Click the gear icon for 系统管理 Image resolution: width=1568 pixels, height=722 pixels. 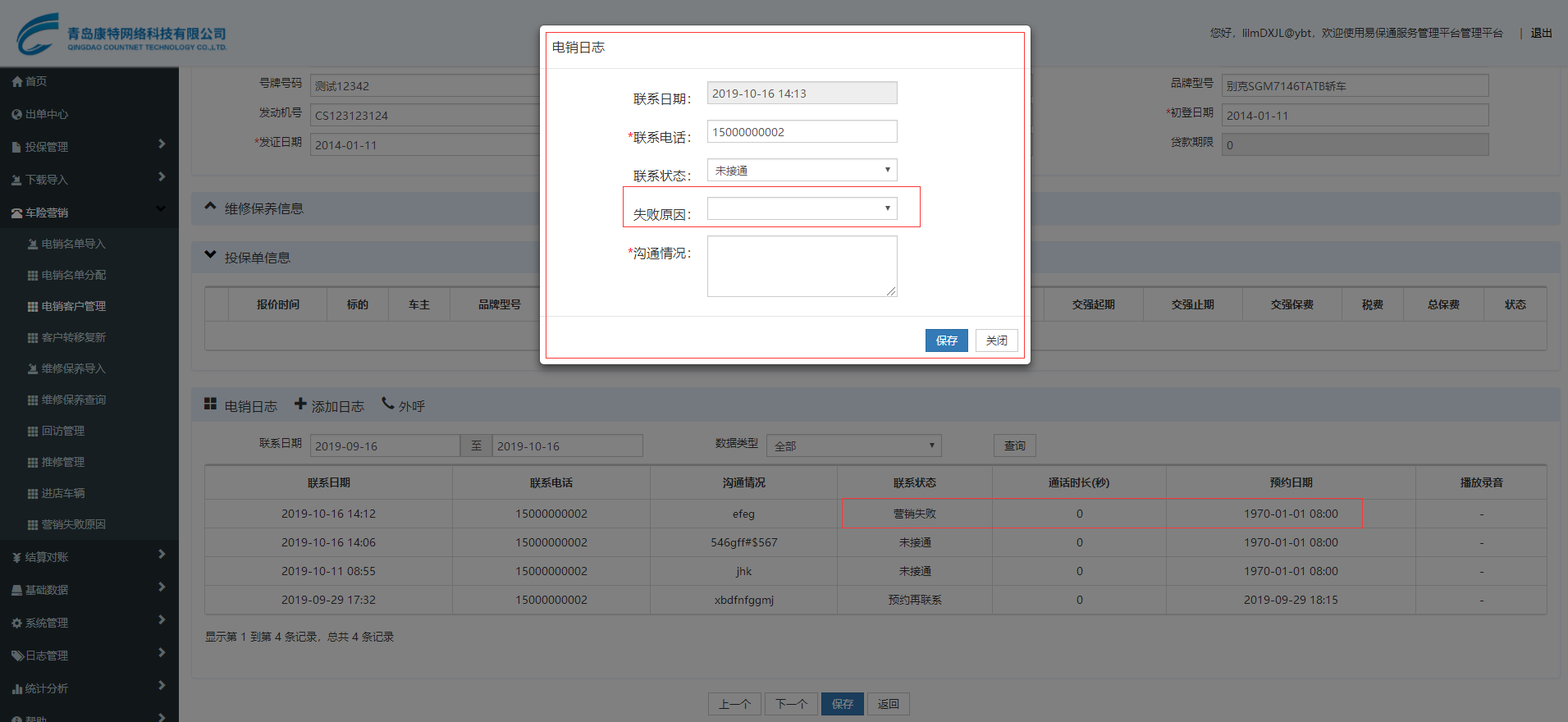[x=16, y=623]
